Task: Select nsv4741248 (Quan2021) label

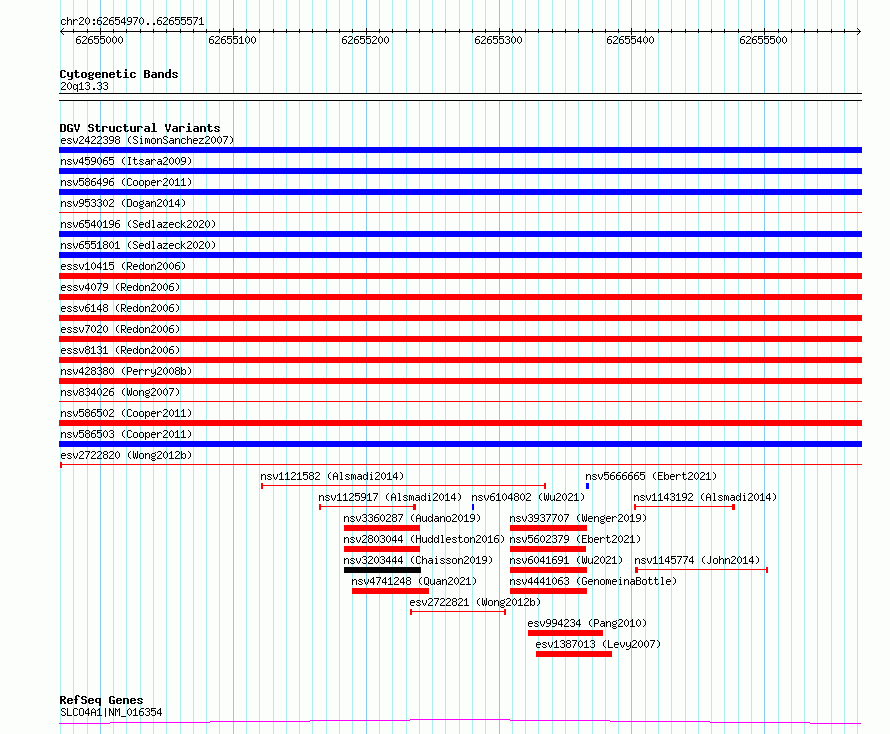Action: tap(414, 581)
